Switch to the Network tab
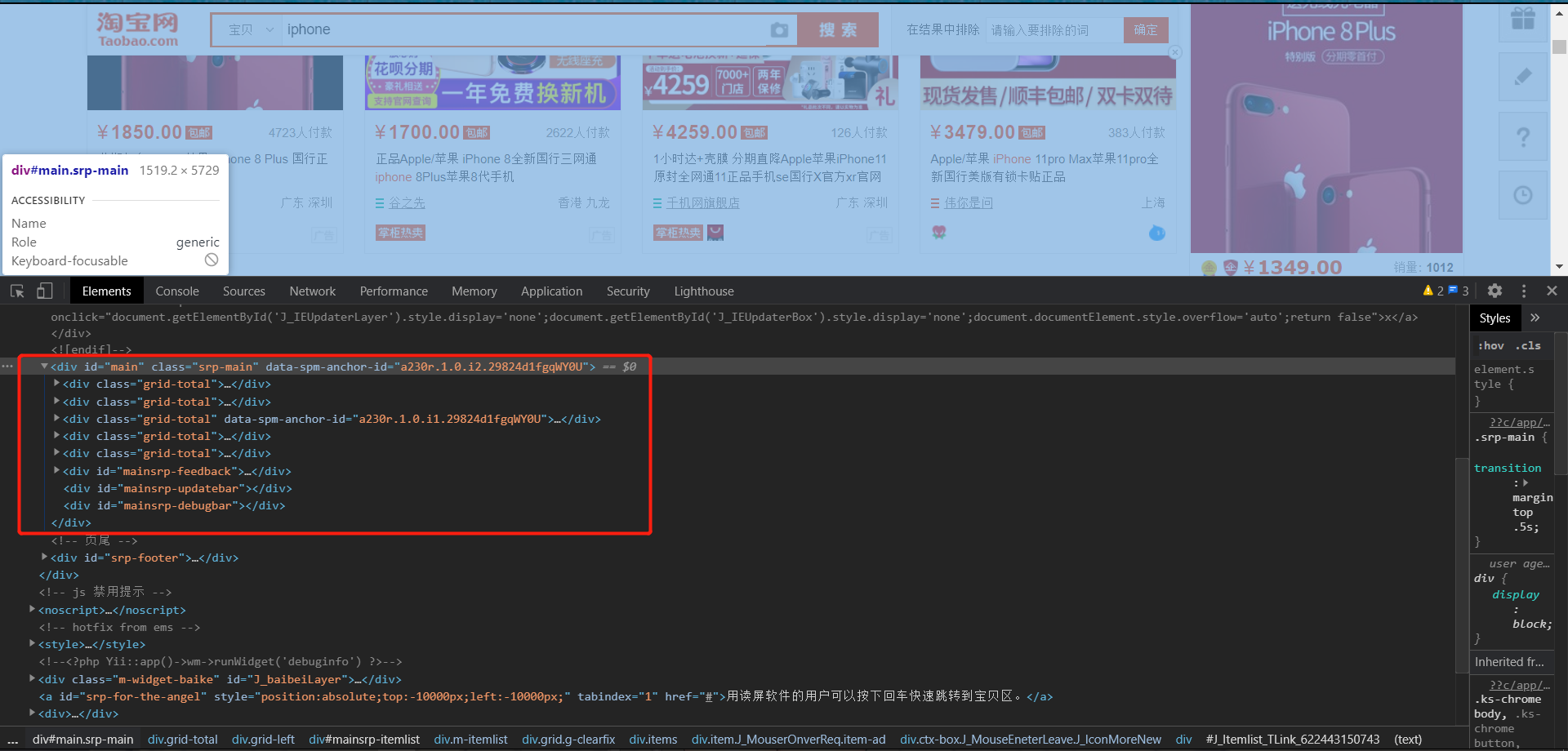This screenshot has width=1568, height=751. (312, 291)
